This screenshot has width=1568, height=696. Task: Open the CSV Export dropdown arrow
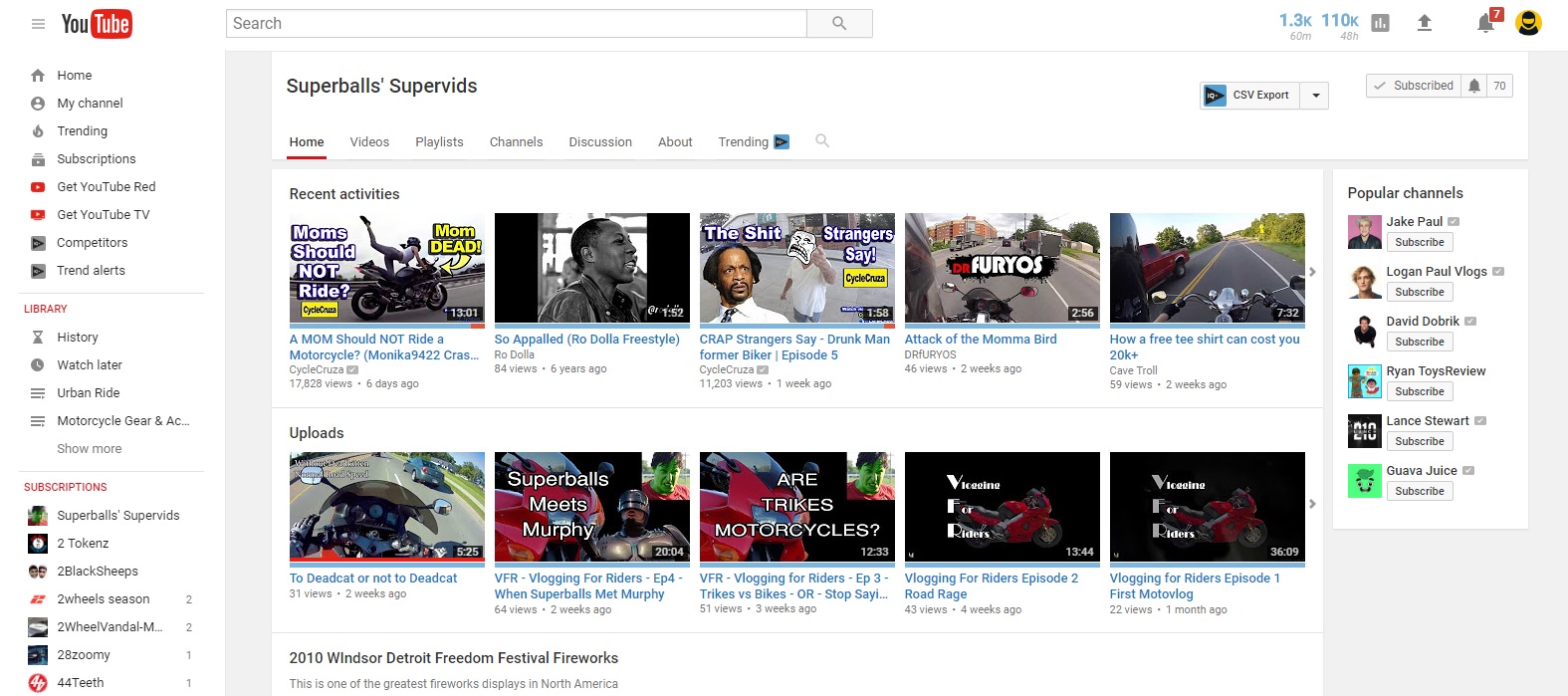pos(1316,96)
